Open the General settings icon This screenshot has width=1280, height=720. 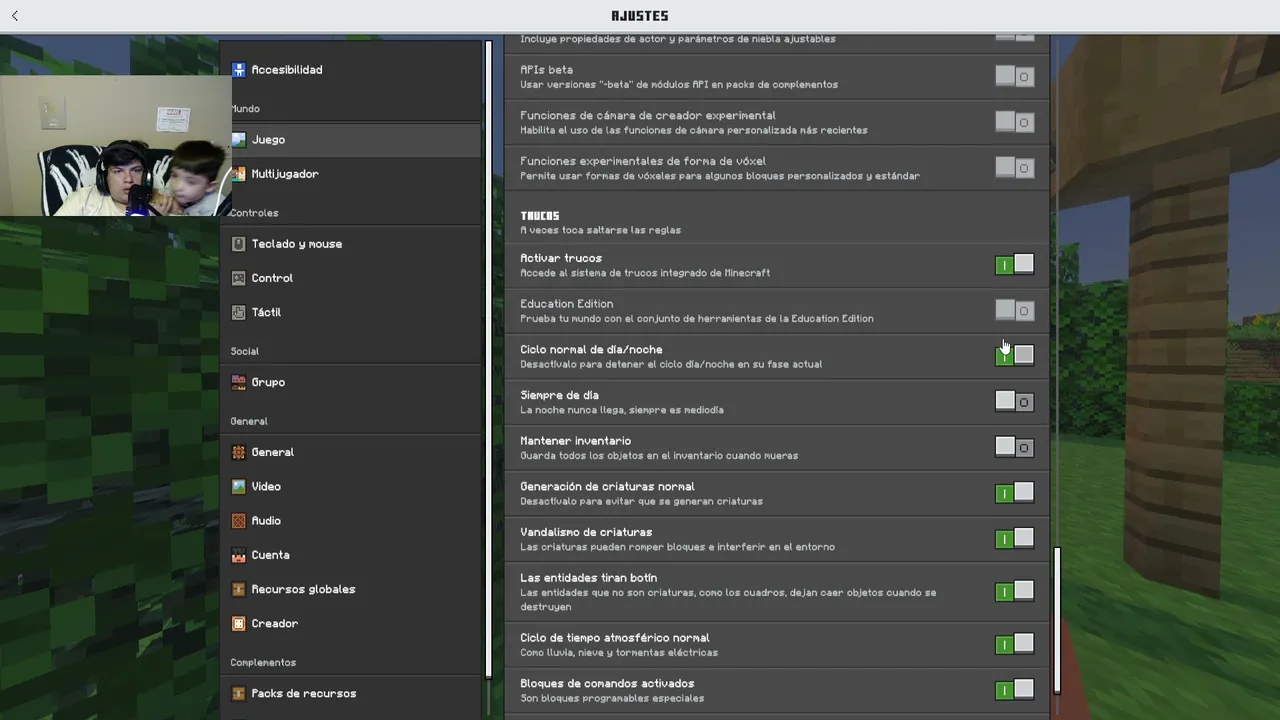pos(238,452)
